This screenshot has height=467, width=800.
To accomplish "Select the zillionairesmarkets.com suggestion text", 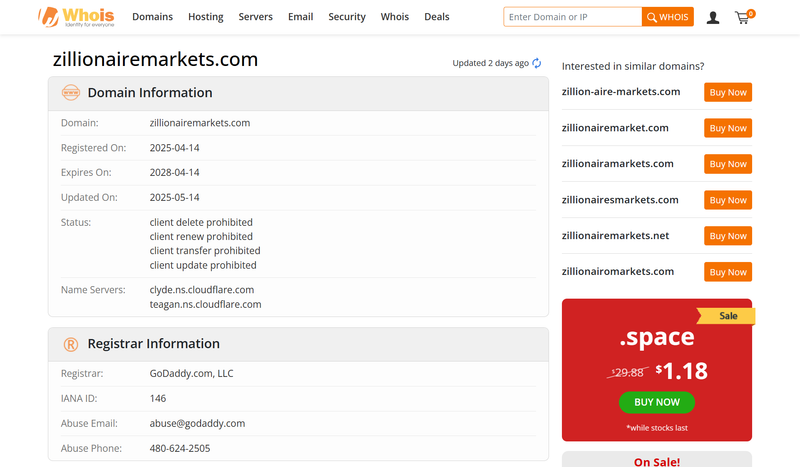I will click(x=620, y=200).
